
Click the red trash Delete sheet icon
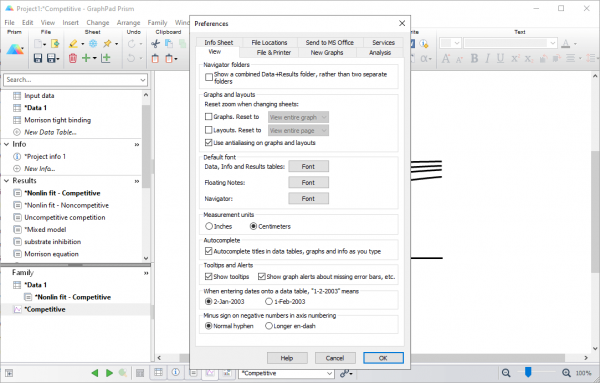click(x=73, y=58)
